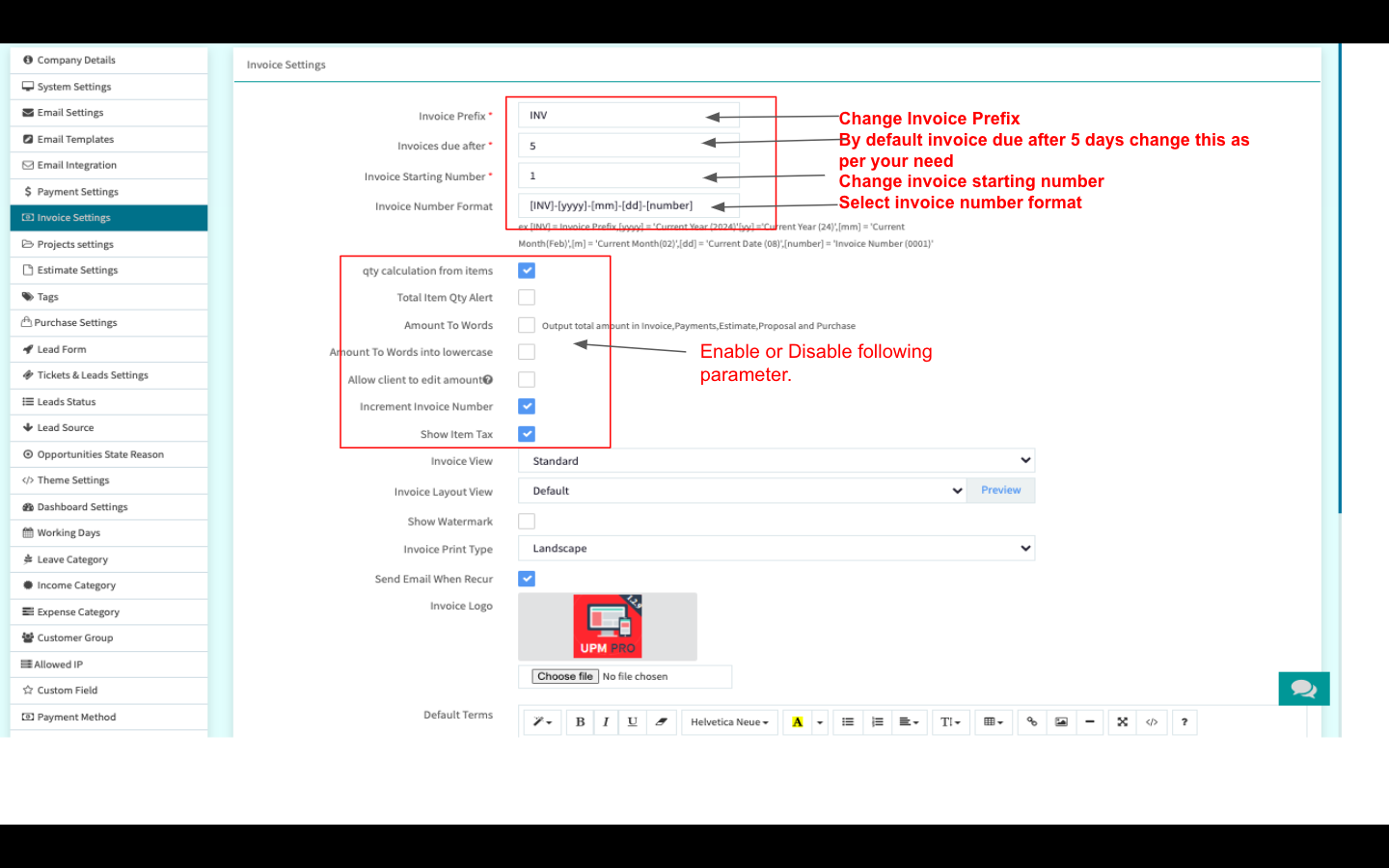The width and height of the screenshot is (1389, 868).
Task: Toggle italic text in editor toolbar
Action: (606, 721)
